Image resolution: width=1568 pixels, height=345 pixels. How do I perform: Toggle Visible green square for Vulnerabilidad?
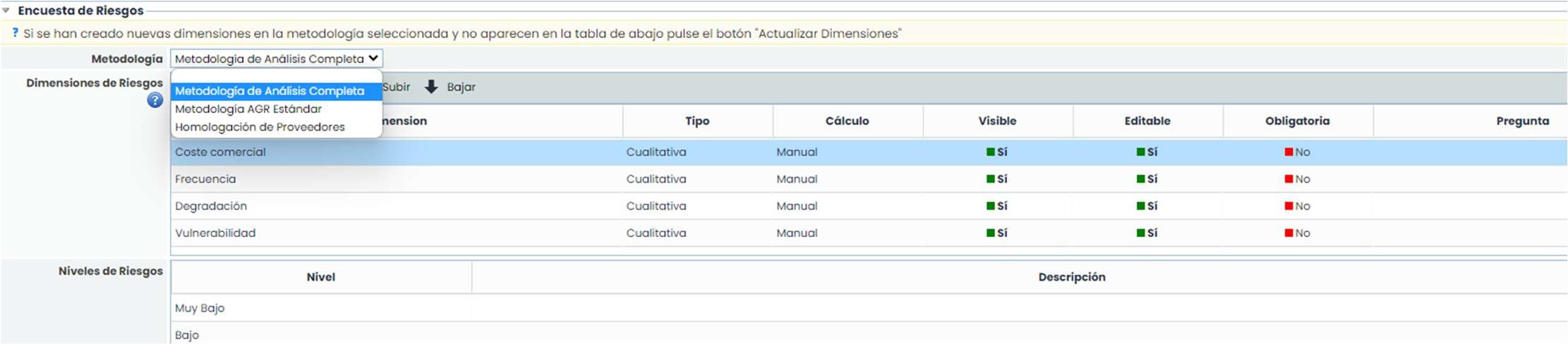click(x=990, y=233)
